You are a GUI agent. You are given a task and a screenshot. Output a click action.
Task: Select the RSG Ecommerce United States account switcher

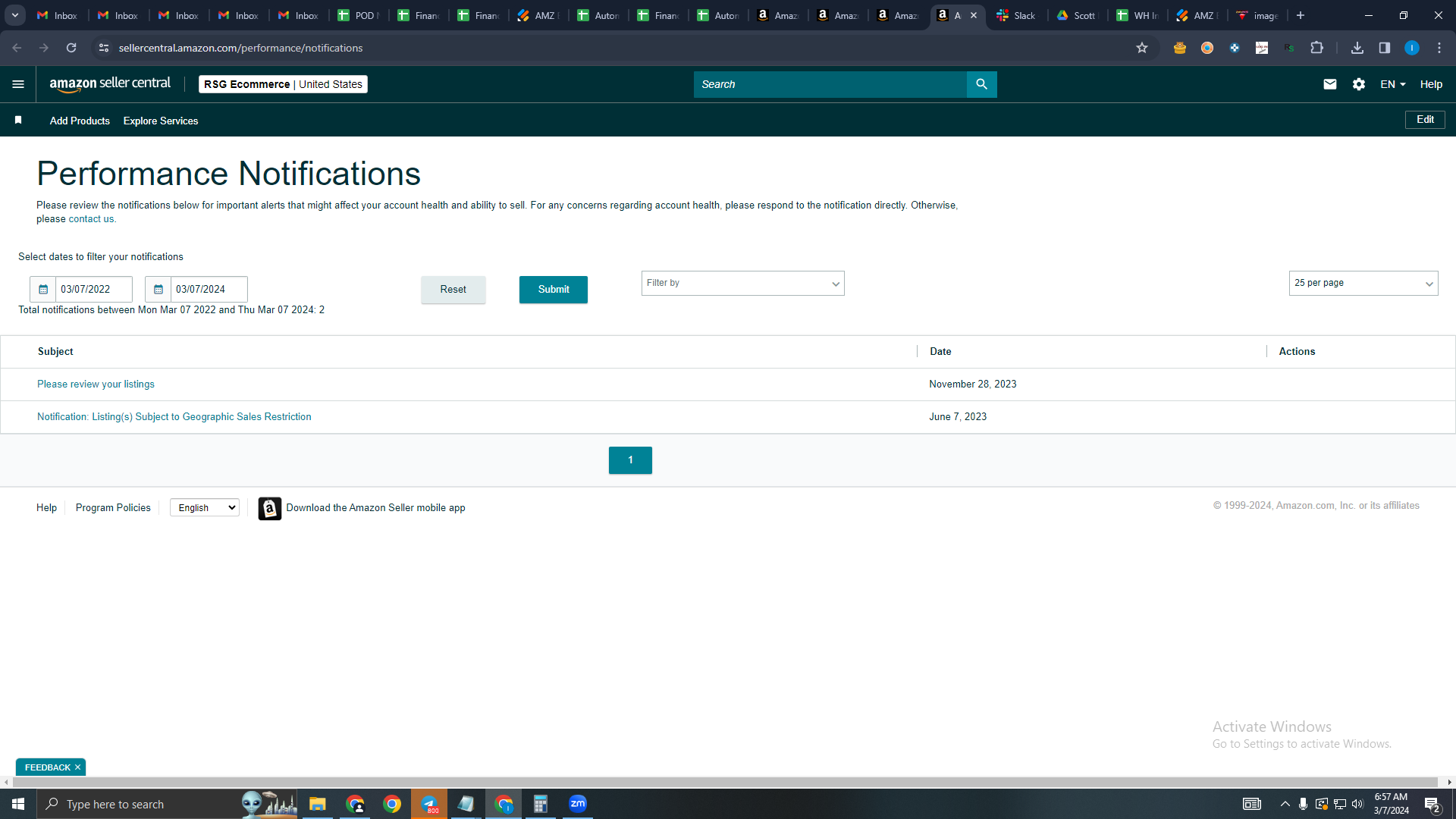coord(283,84)
